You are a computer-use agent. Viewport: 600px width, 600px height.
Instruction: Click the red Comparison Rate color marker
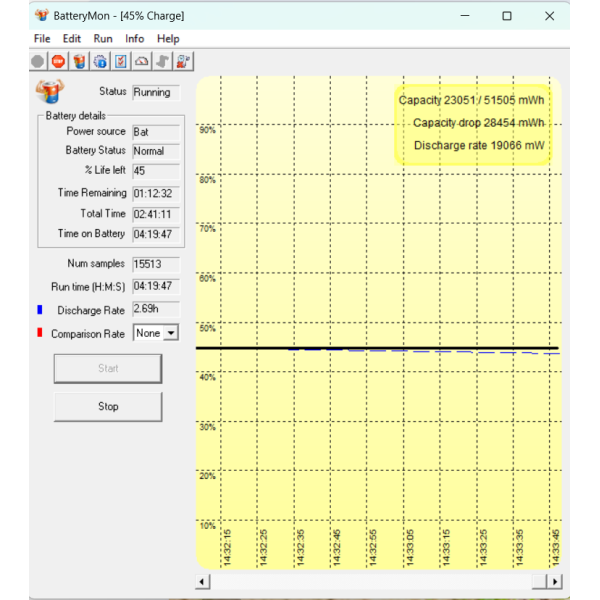click(39, 333)
